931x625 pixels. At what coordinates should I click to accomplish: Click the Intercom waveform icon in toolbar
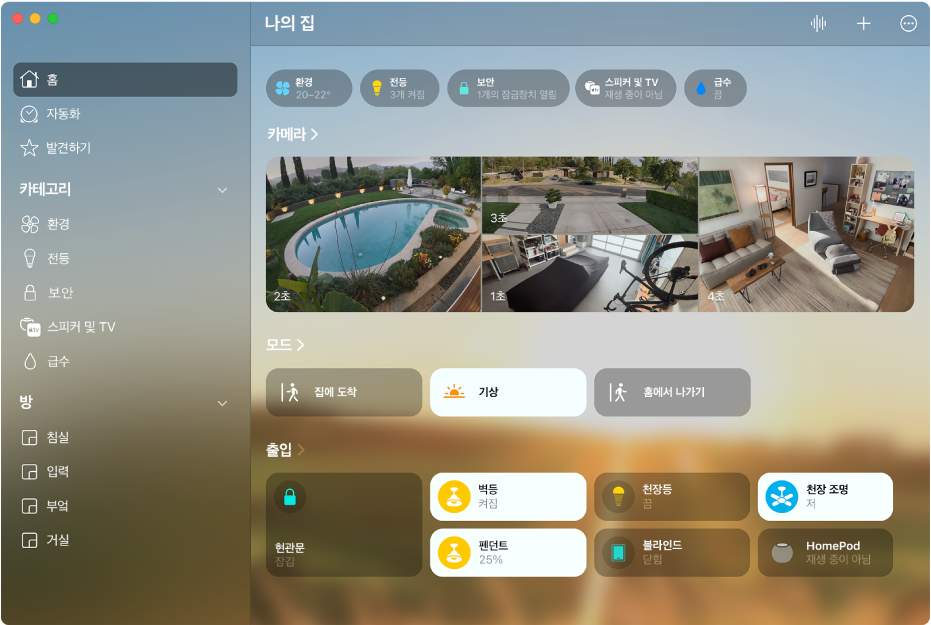(818, 24)
